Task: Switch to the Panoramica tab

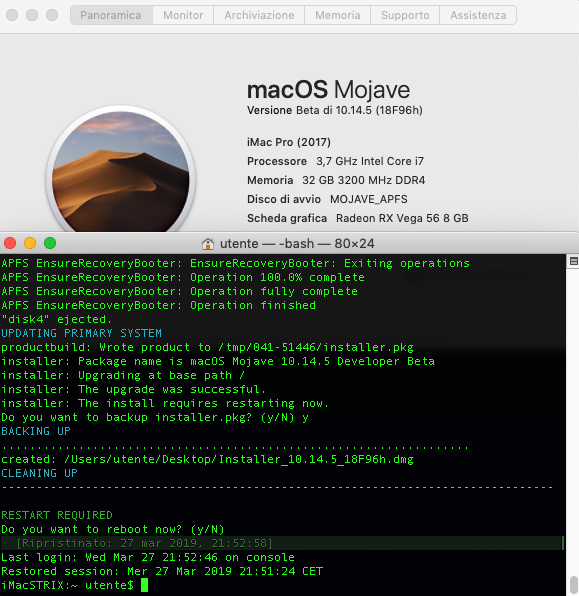Action: point(111,15)
